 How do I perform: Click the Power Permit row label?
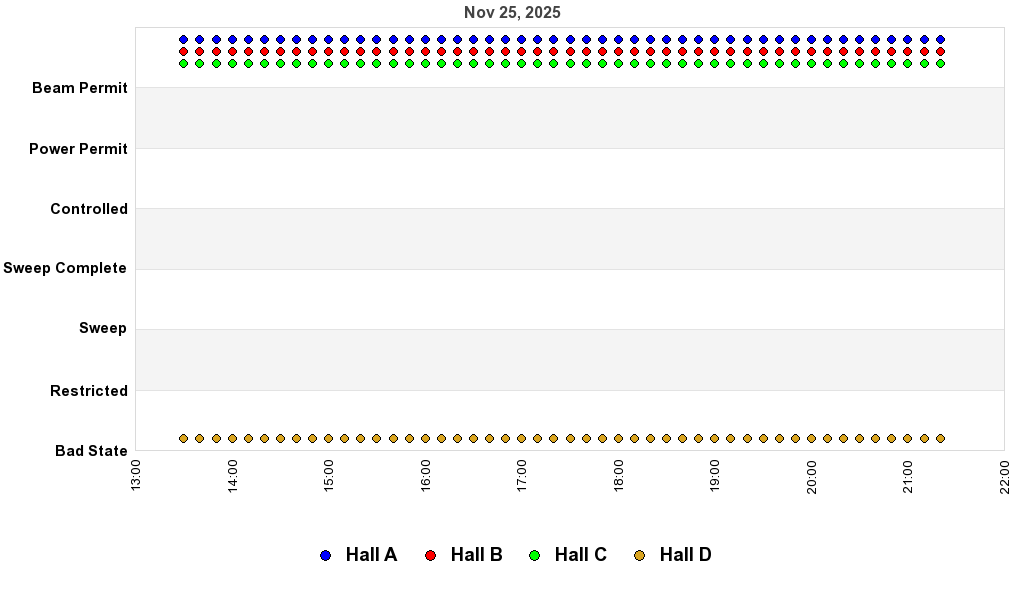[78, 148]
